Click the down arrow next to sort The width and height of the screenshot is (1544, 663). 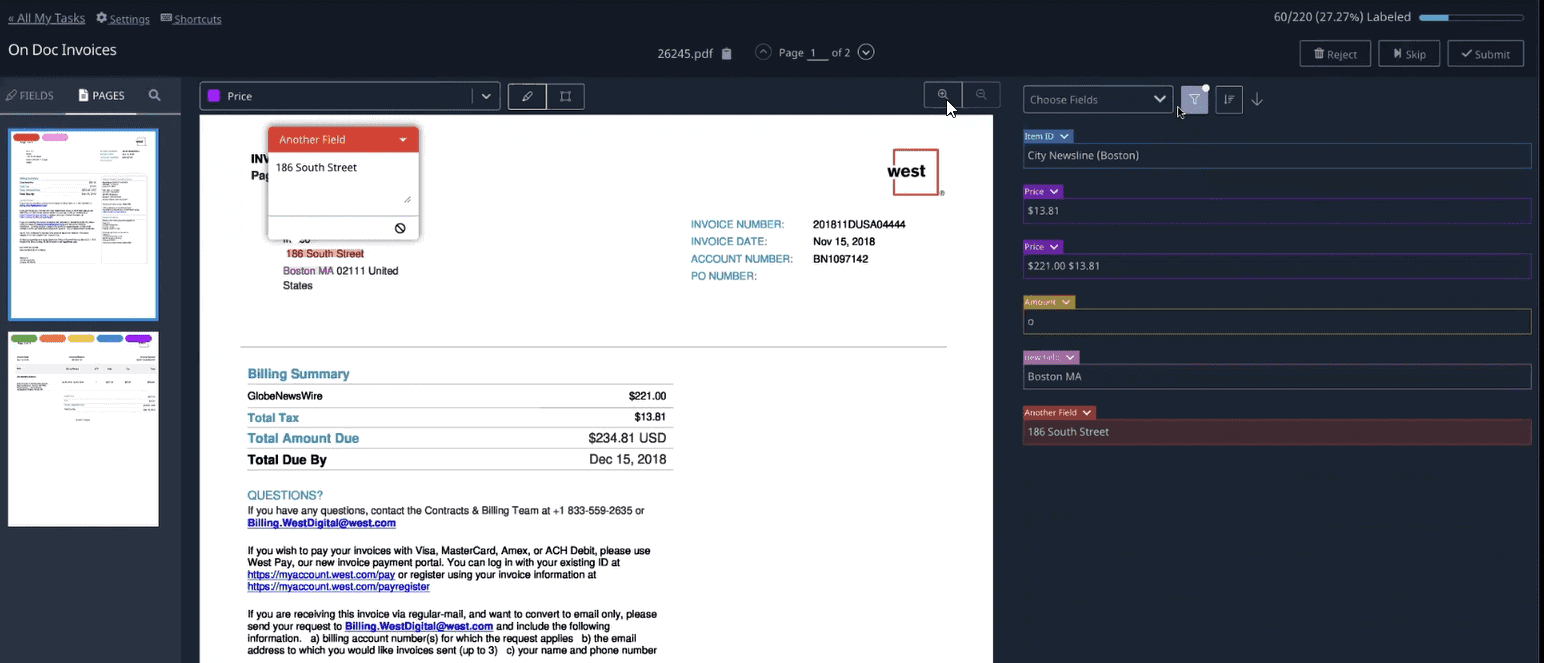1257,99
